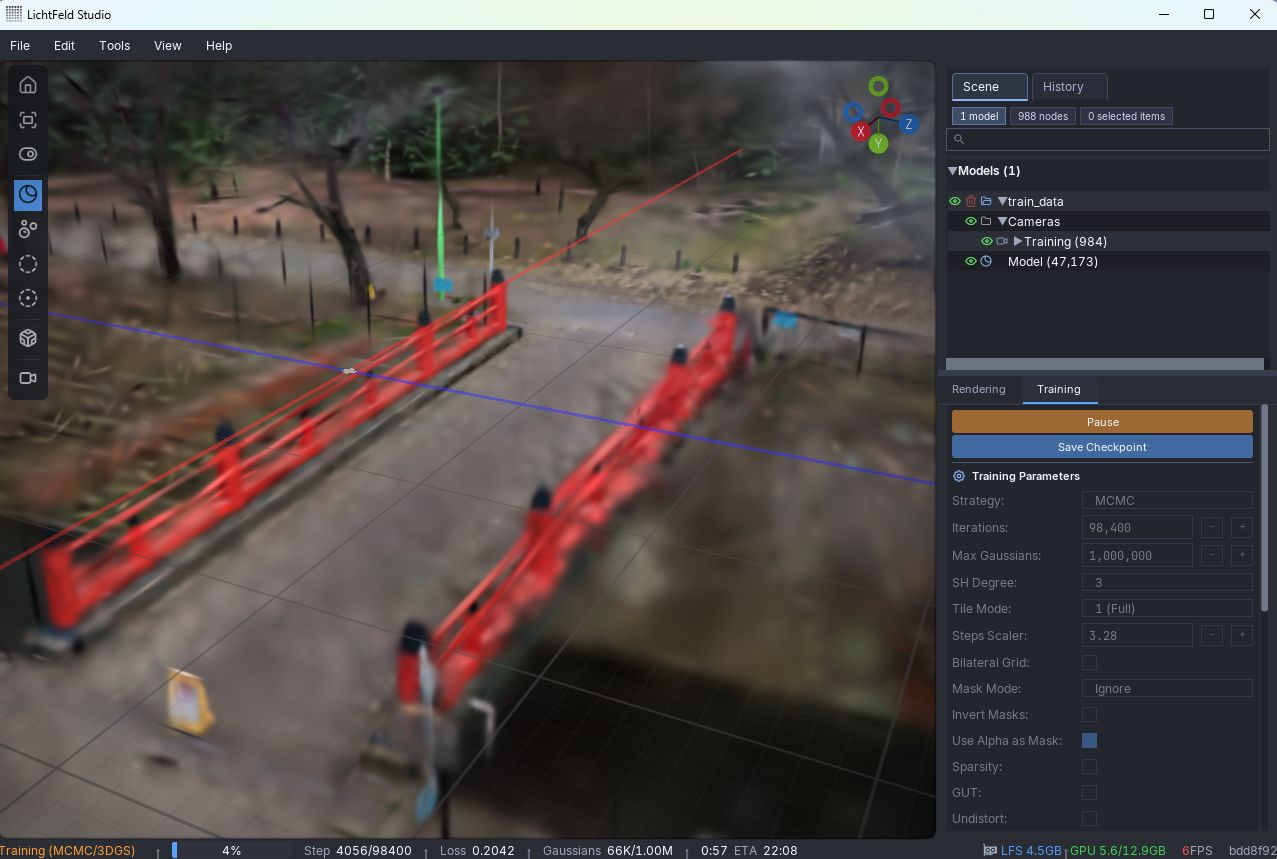The image size is (1277, 859).
Task: Open the View menu
Action: pyautogui.click(x=167, y=45)
